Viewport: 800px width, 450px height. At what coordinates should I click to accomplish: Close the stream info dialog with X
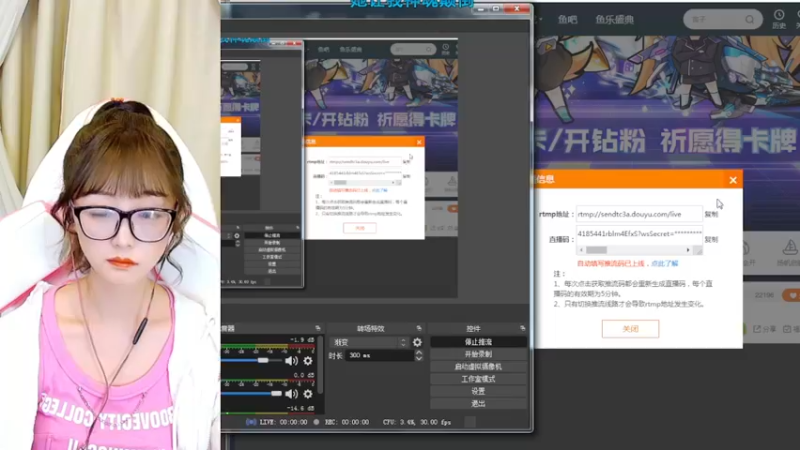pyautogui.click(x=733, y=180)
